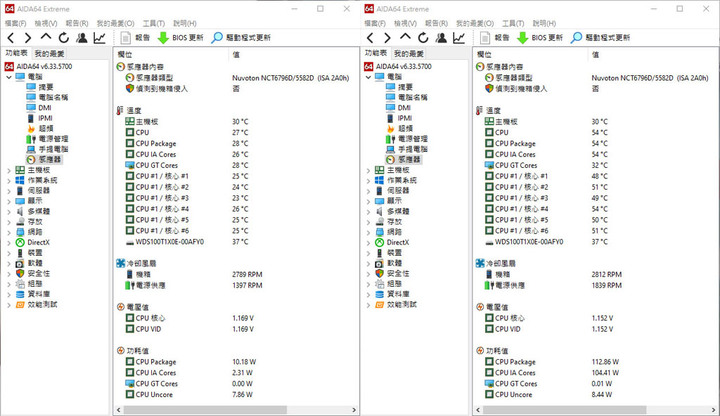The height and width of the screenshot is (416, 720).
Task: Open the graph chart icon in left window toolbar
Action: pyautogui.click(x=100, y=38)
